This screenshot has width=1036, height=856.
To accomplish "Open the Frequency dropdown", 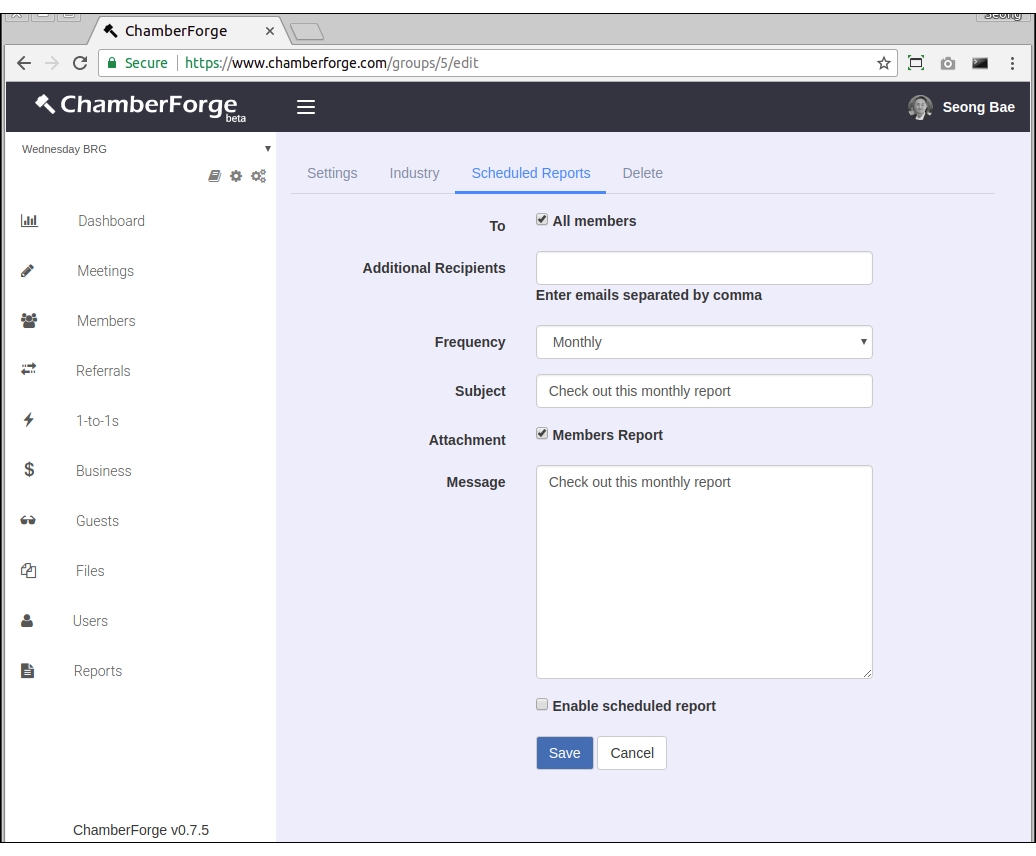I will (704, 342).
